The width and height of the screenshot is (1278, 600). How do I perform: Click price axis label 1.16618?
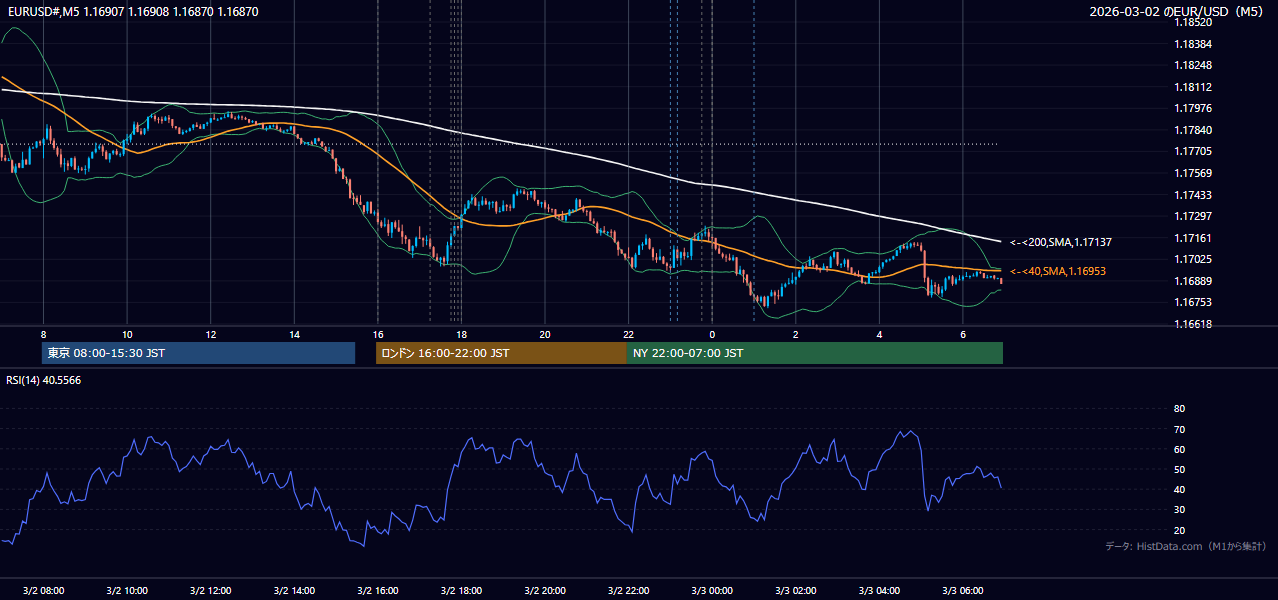click(1193, 324)
